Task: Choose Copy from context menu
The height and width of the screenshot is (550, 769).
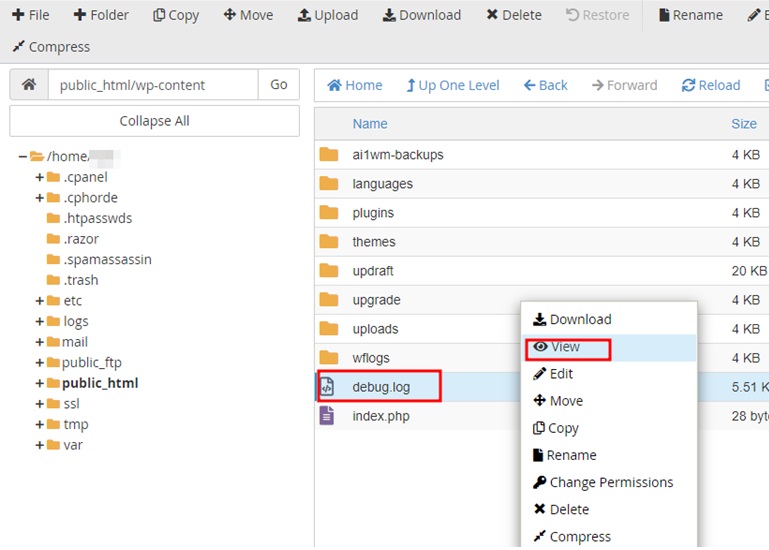Action: [x=609, y=428]
